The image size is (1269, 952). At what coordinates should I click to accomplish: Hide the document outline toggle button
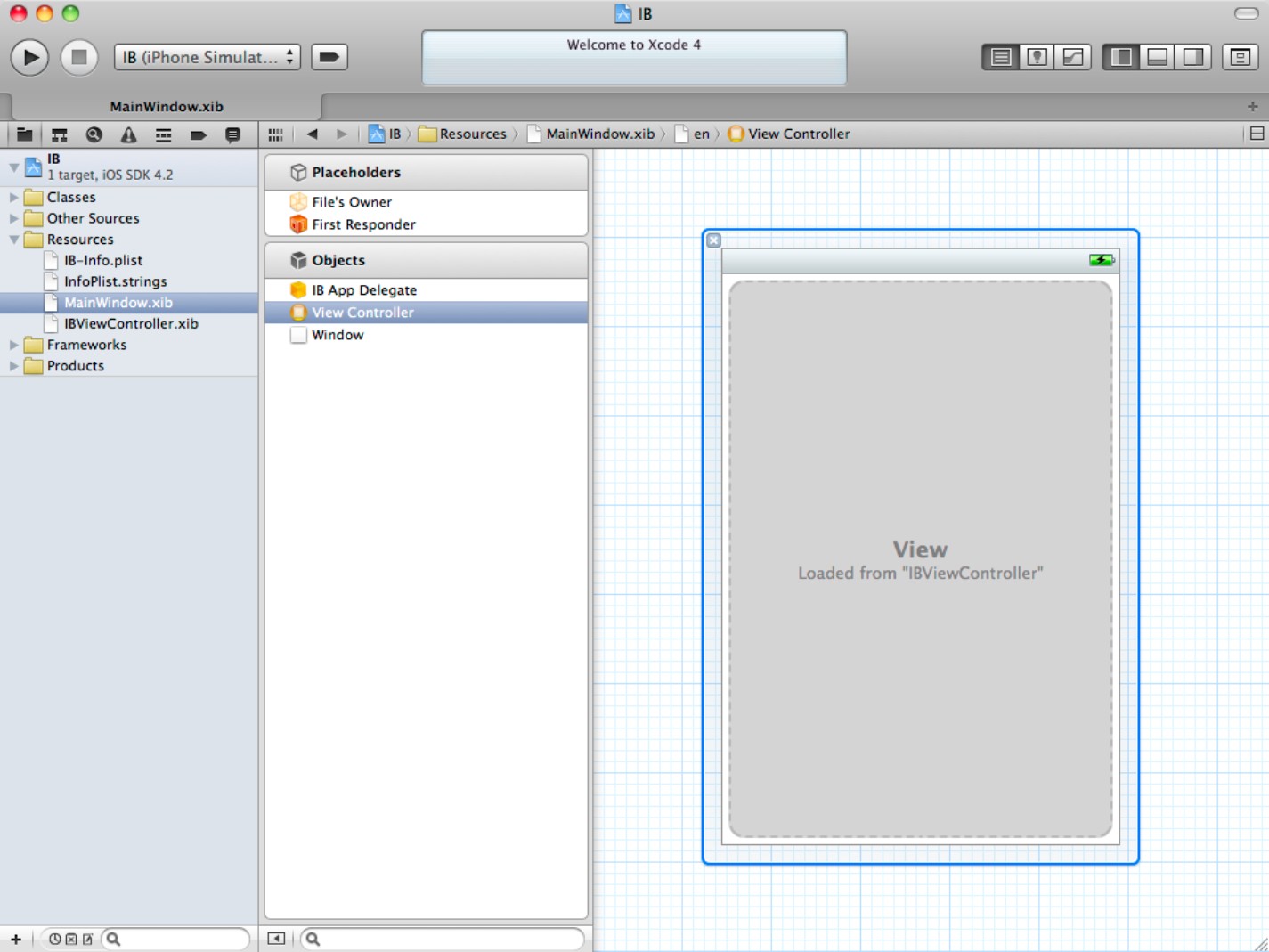276,939
